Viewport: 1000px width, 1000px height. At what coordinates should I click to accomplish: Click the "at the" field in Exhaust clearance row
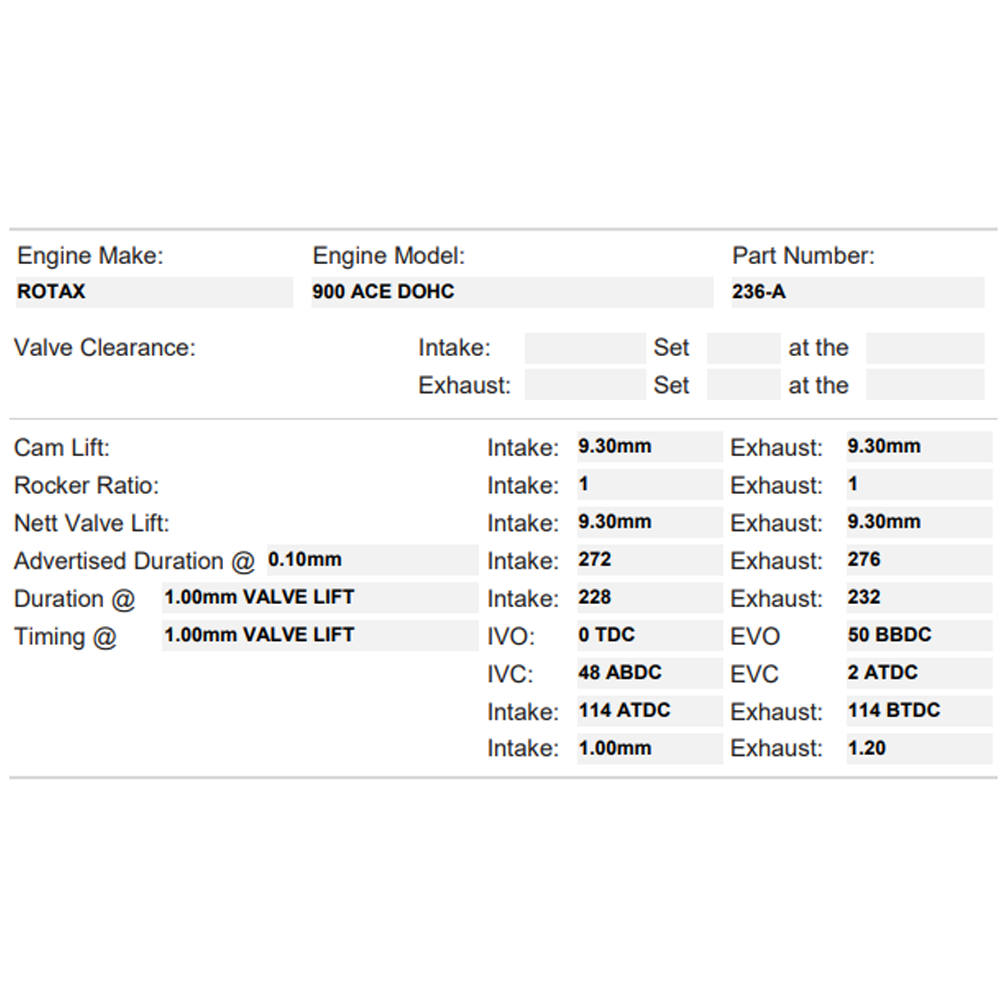925,385
